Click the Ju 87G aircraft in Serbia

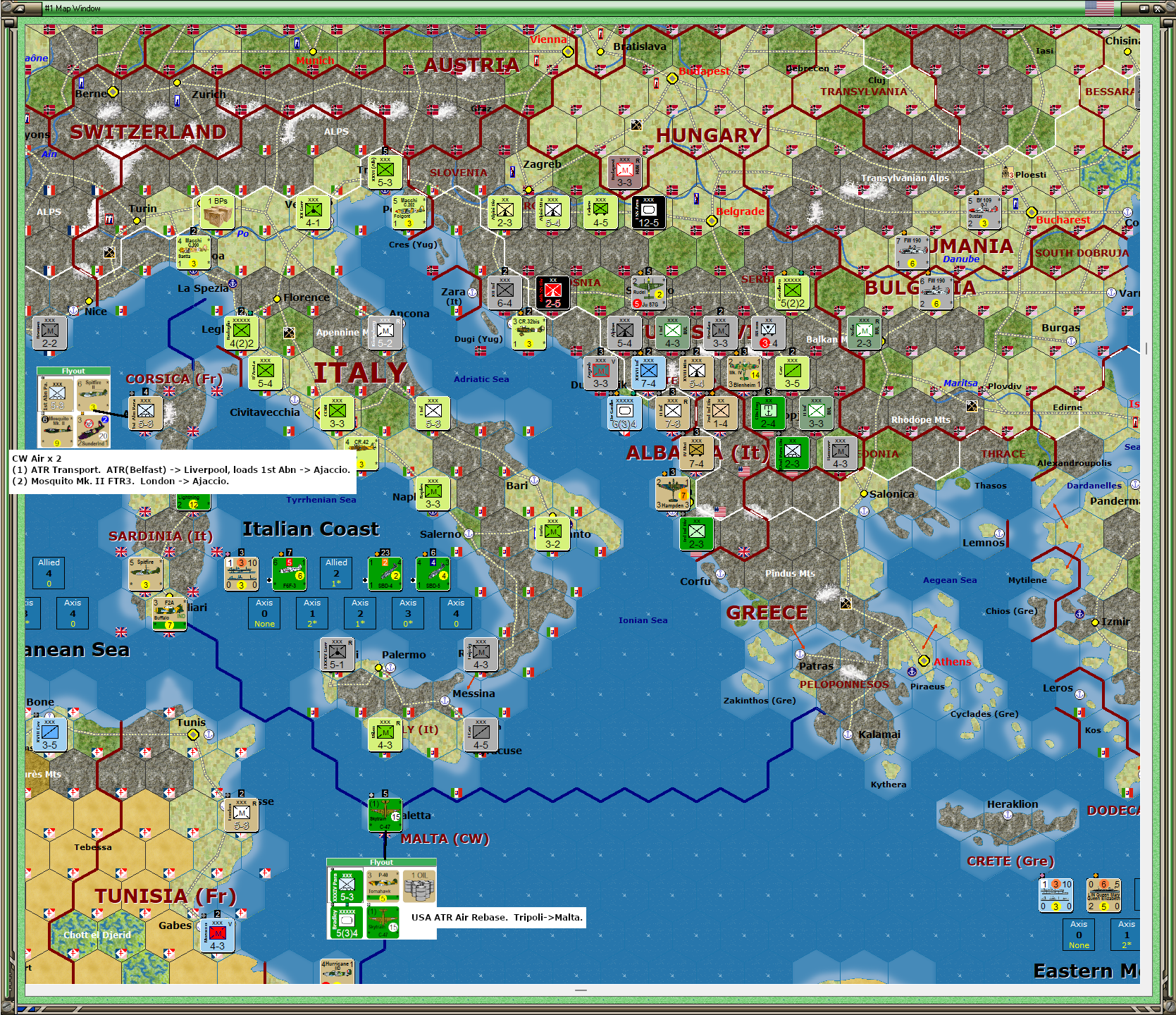[x=648, y=293]
